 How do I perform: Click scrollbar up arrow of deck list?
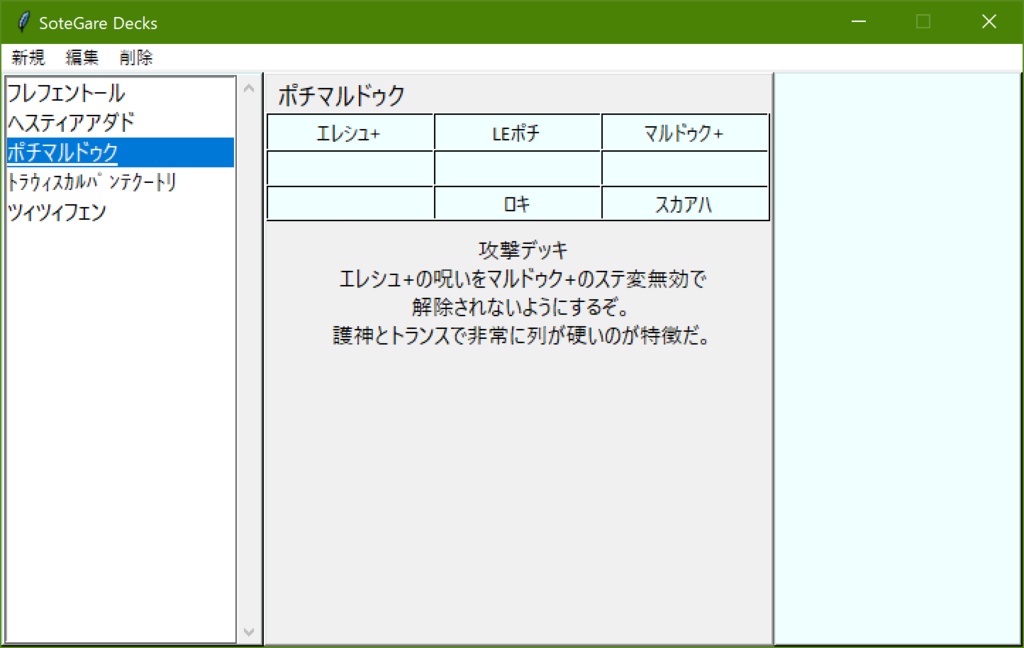point(249,88)
